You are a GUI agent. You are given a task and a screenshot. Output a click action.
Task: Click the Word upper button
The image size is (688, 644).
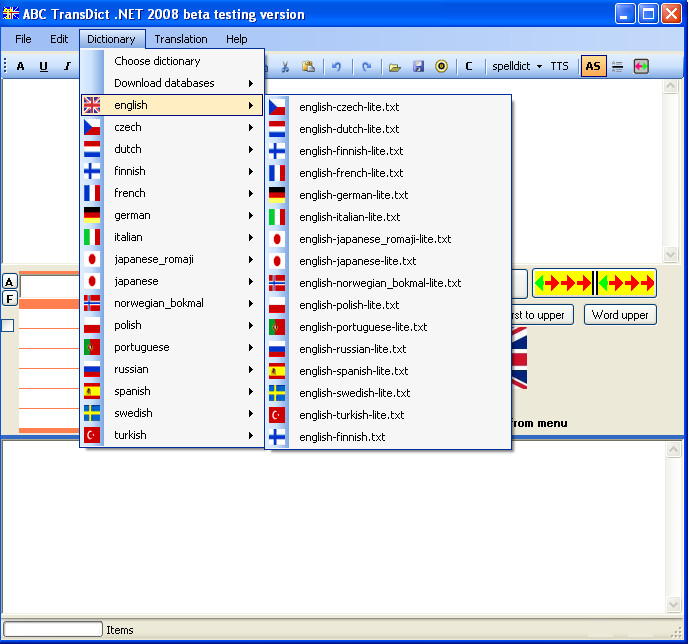pyautogui.click(x=620, y=315)
